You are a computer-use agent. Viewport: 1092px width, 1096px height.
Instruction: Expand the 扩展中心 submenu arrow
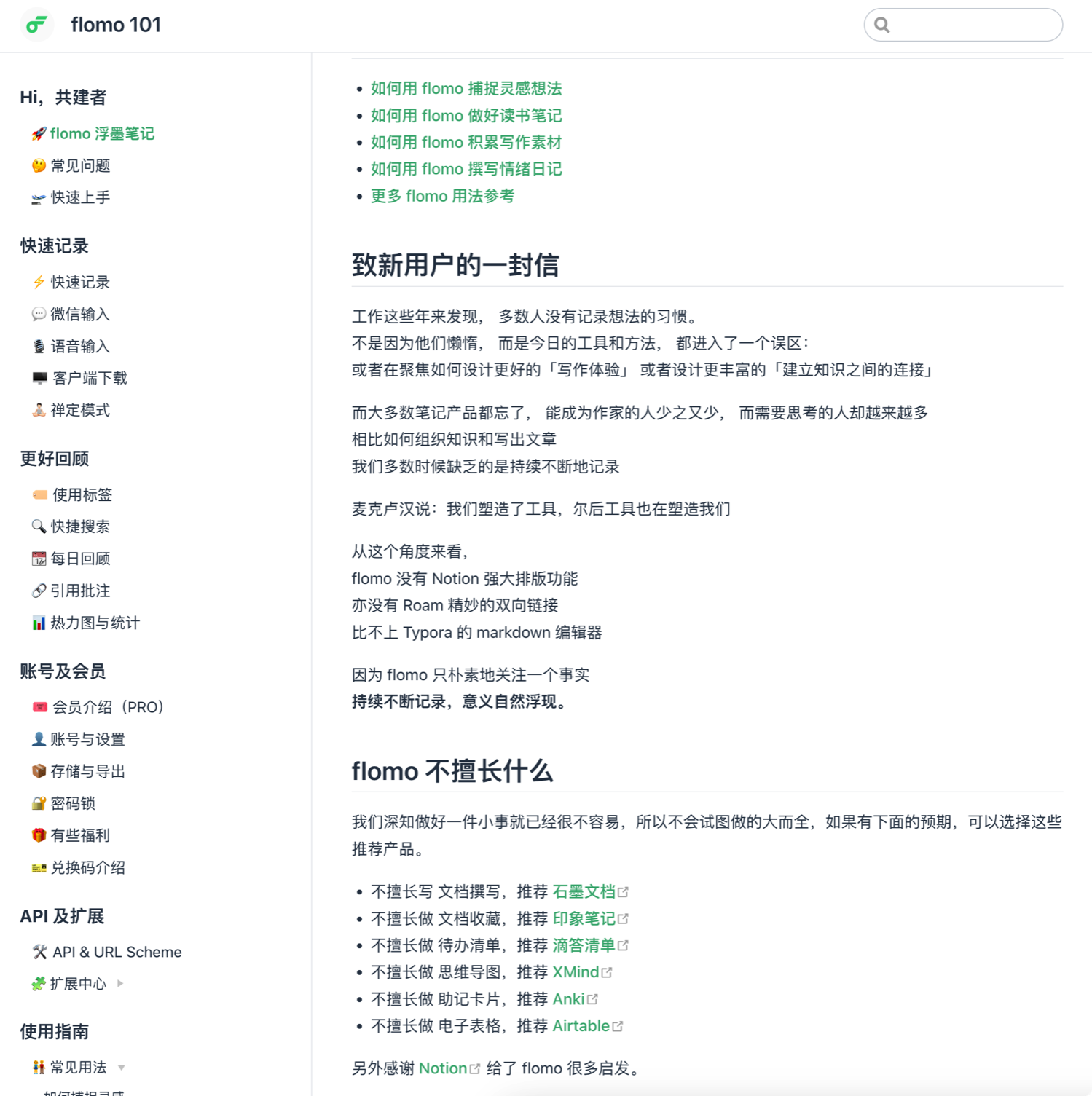(x=120, y=984)
